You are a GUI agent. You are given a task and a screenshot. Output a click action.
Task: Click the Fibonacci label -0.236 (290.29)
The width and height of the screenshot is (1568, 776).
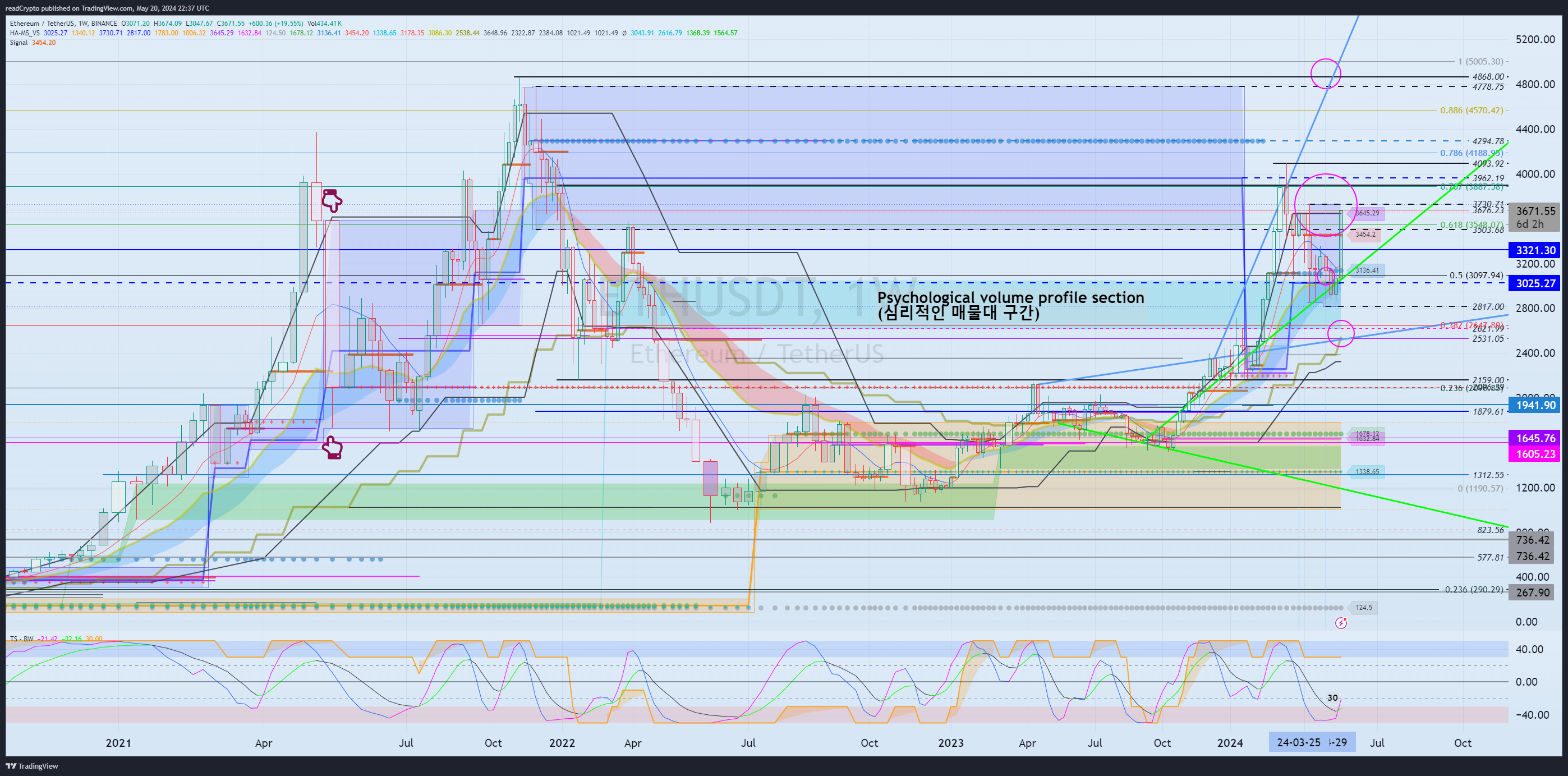click(x=1473, y=589)
